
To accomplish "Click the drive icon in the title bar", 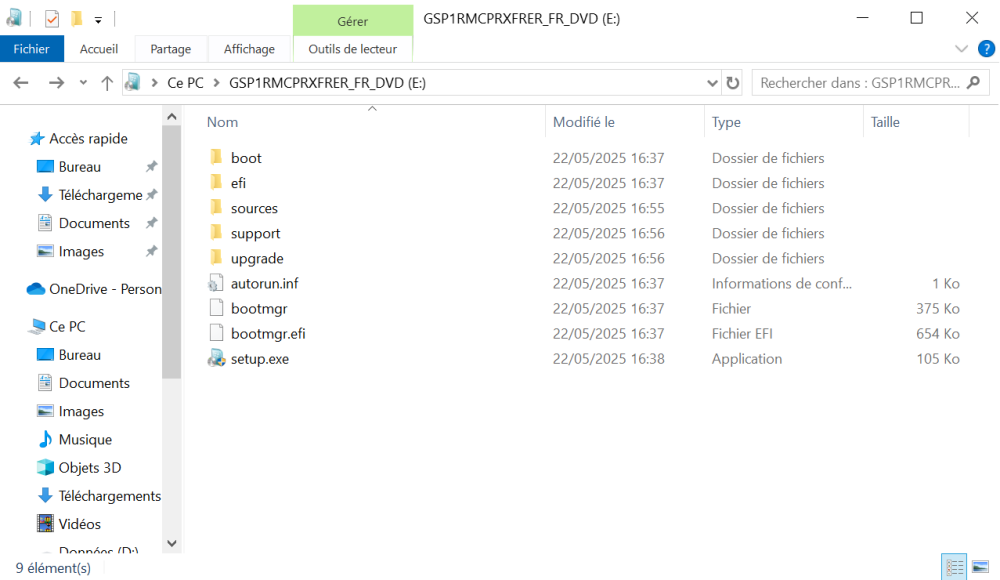I will pyautogui.click(x=13, y=17).
